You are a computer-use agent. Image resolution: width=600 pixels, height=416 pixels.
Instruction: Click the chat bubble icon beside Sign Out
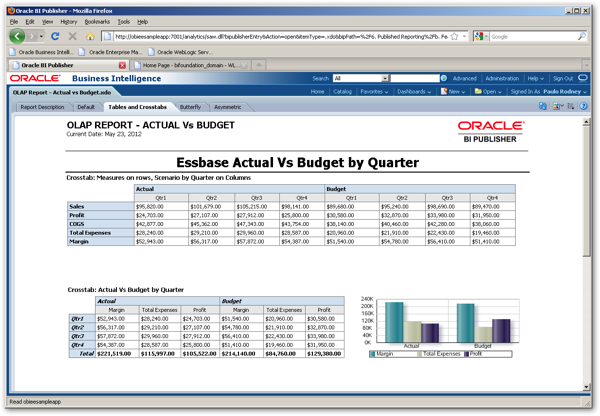coord(582,78)
